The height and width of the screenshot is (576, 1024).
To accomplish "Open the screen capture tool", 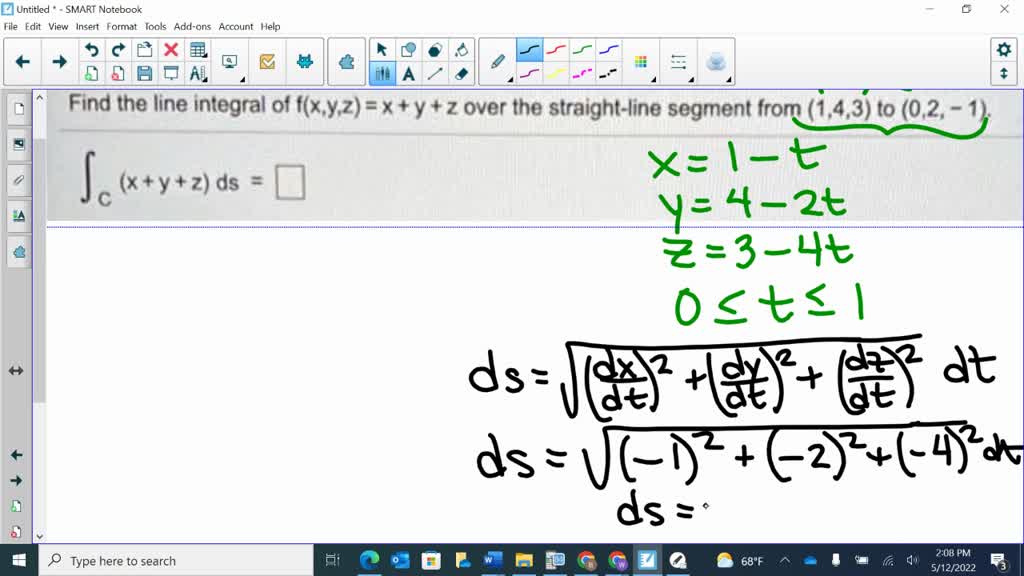I will (x=230, y=60).
